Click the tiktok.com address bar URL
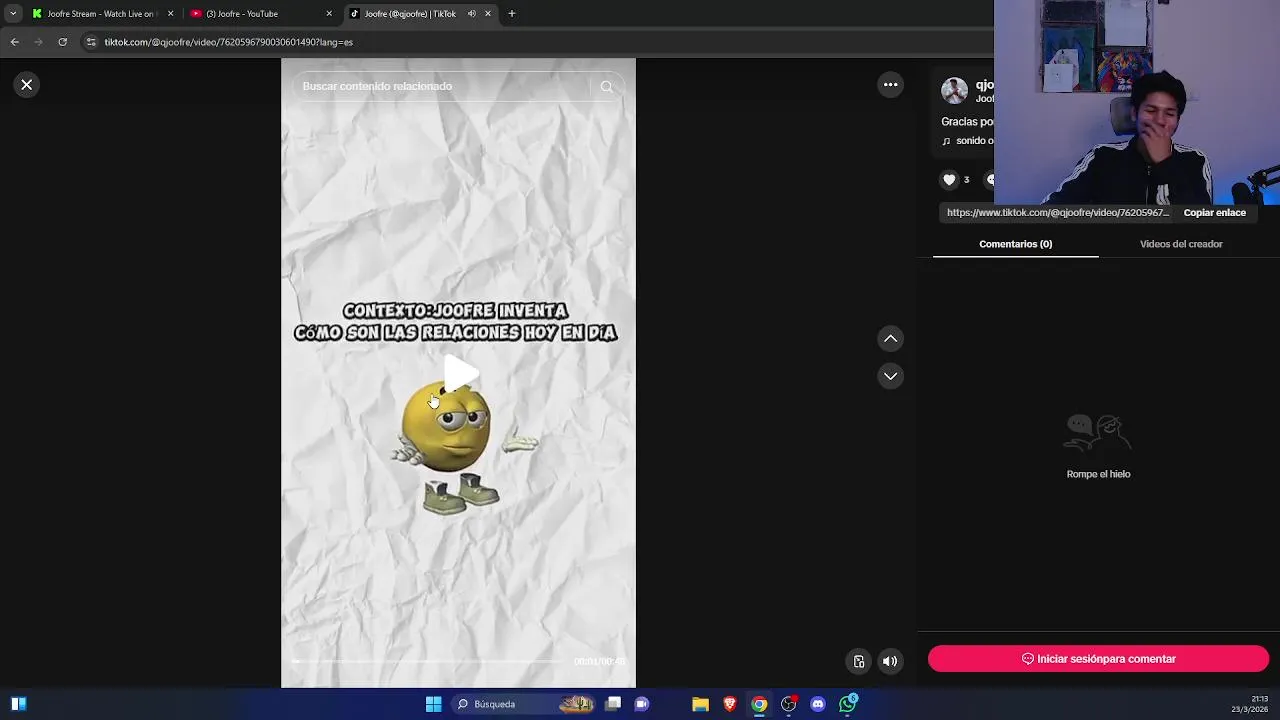The height and width of the screenshot is (720, 1280). (x=228, y=42)
